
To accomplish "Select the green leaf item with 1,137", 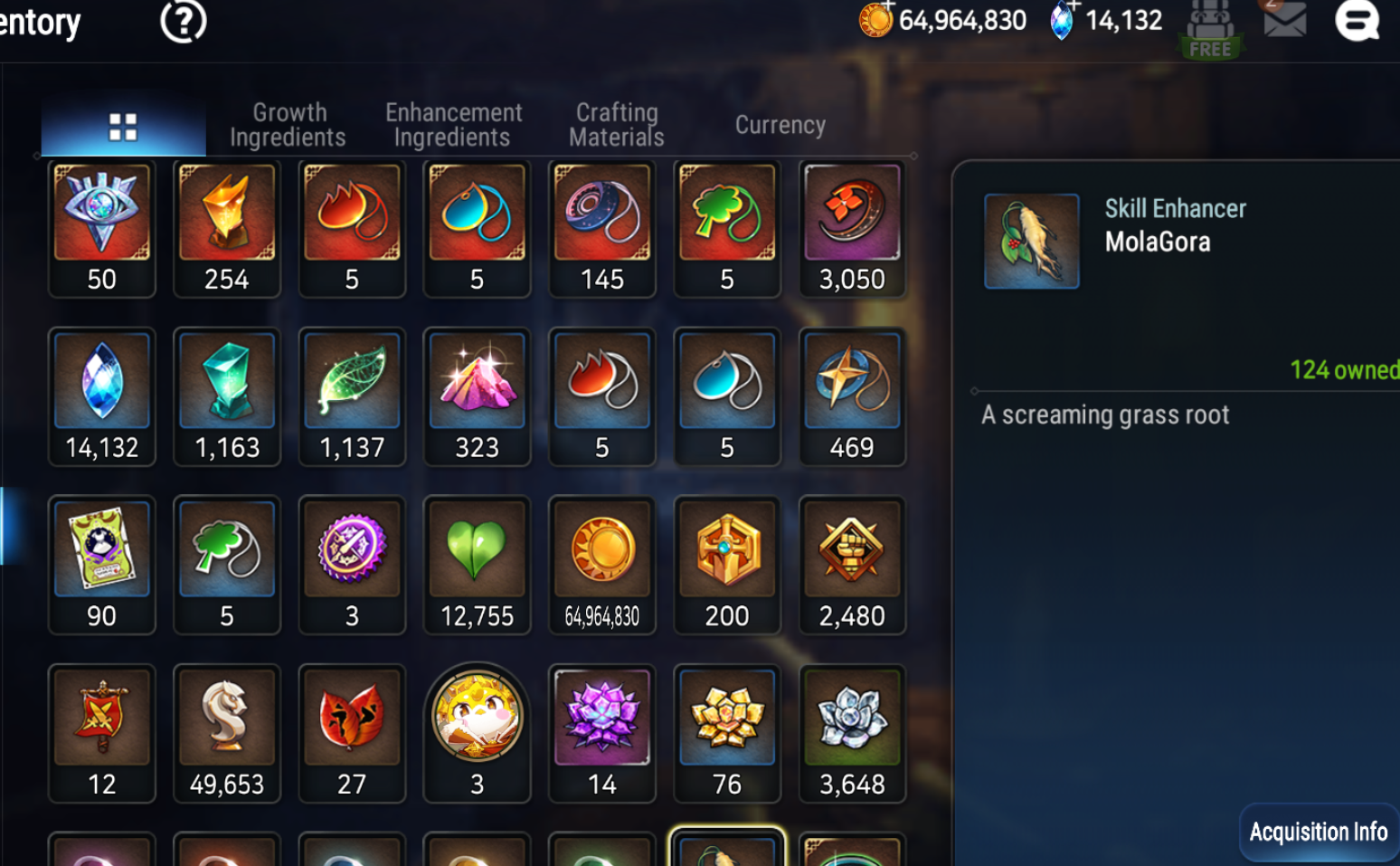I will pyautogui.click(x=352, y=397).
